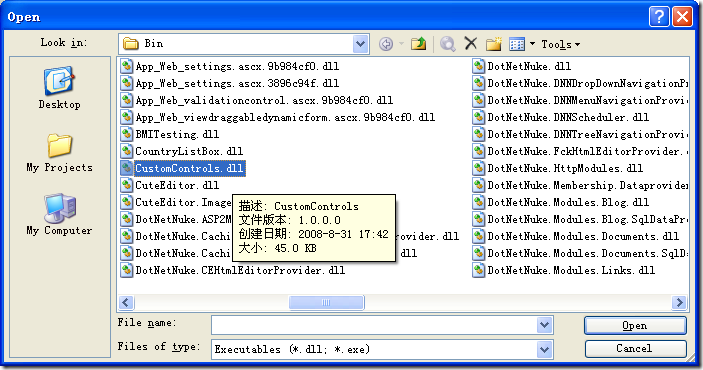Select file name CountryListBox.dll
Image resolution: width=703 pixels, height=370 pixels.
pyautogui.click(x=189, y=152)
